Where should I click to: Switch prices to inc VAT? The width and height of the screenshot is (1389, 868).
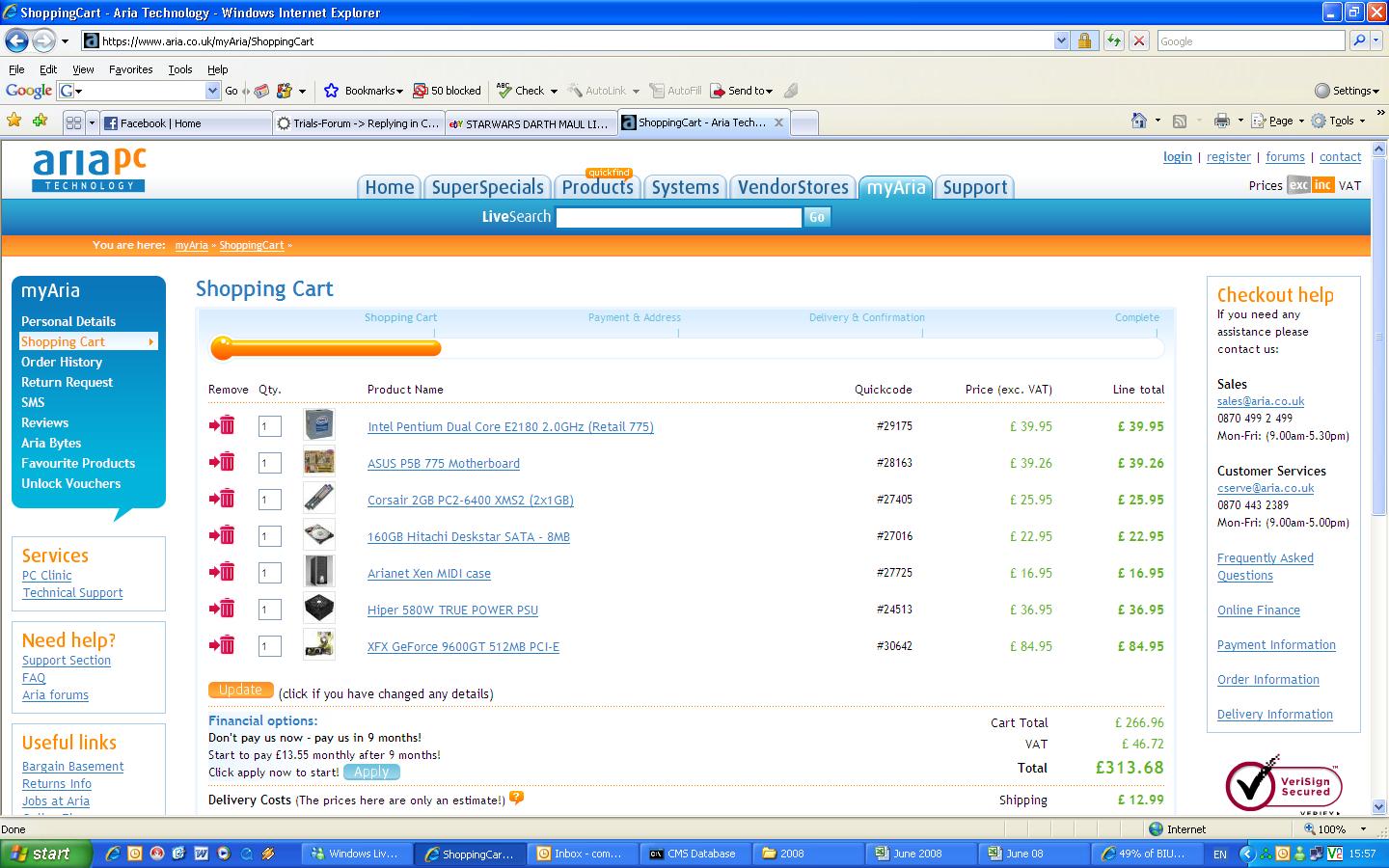(x=1322, y=185)
